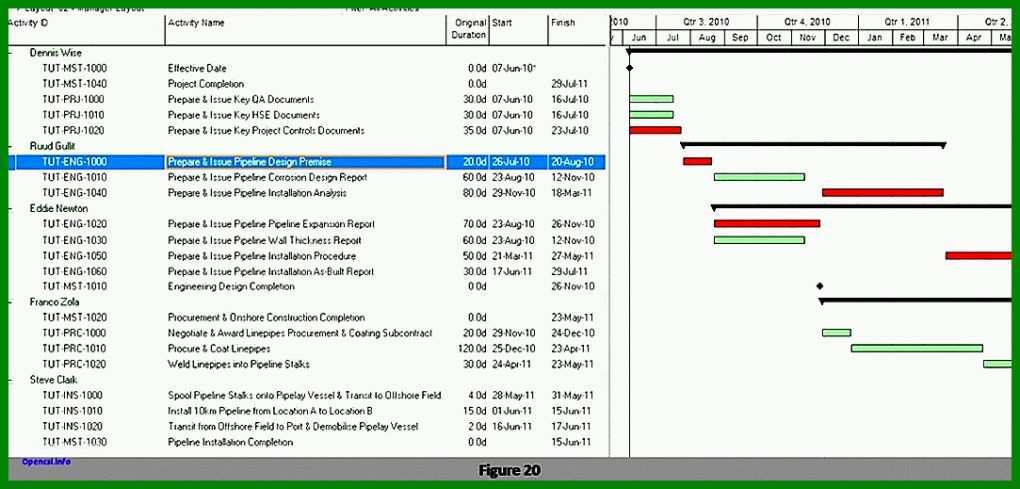Click the 'Qtr 1, 2011' timescale header
Image resolution: width=1020 pixels, height=489 pixels.
click(907, 21)
